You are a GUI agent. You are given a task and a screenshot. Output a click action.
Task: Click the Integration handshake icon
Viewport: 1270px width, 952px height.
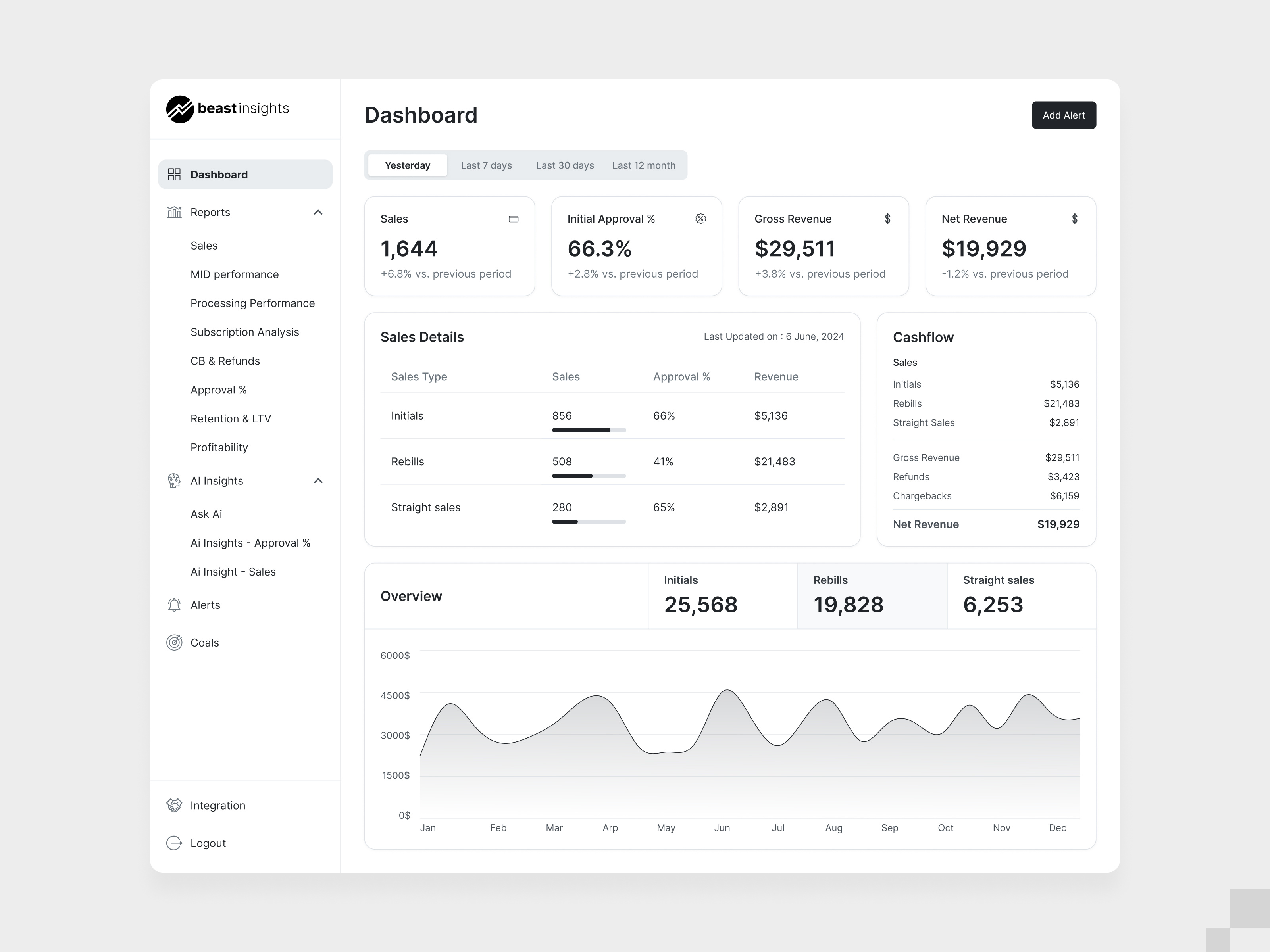click(175, 805)
